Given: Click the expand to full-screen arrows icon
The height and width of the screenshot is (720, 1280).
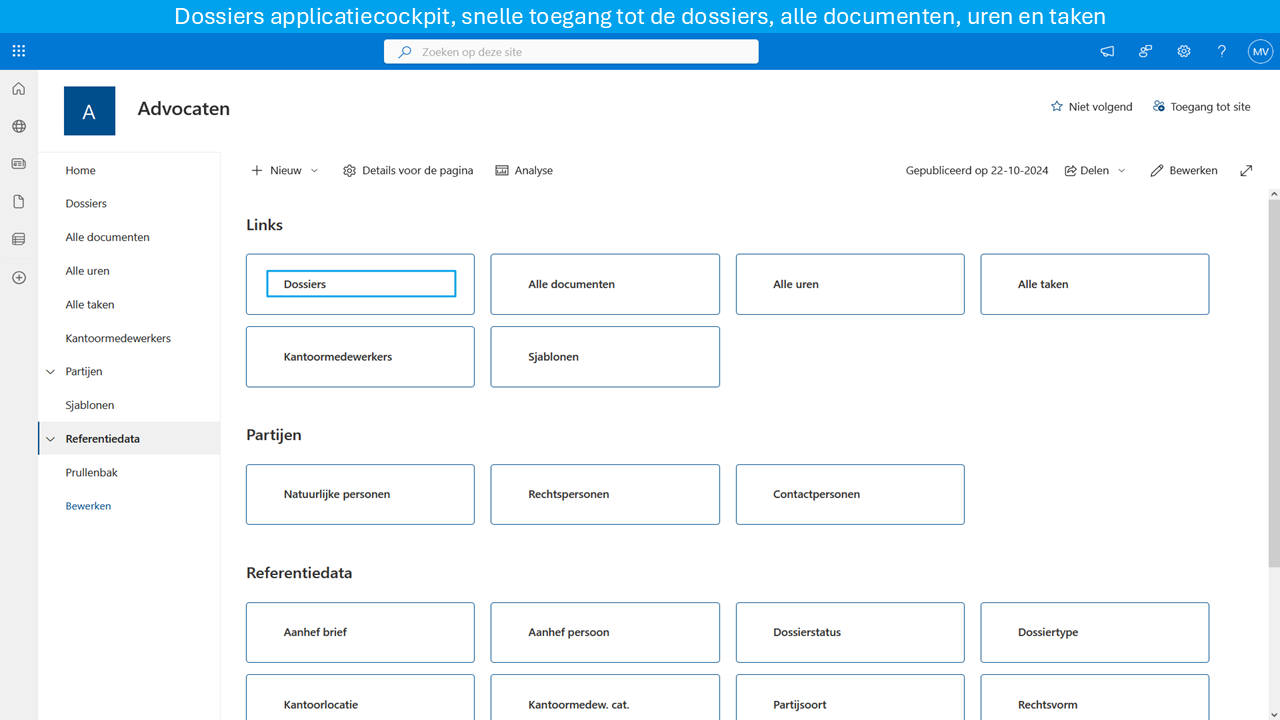Looking at the screenshot, I should pos(1246,171).
